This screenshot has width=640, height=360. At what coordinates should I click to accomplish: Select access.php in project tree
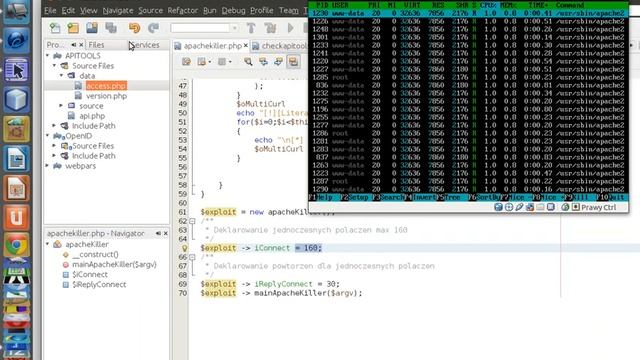[106, 86]
